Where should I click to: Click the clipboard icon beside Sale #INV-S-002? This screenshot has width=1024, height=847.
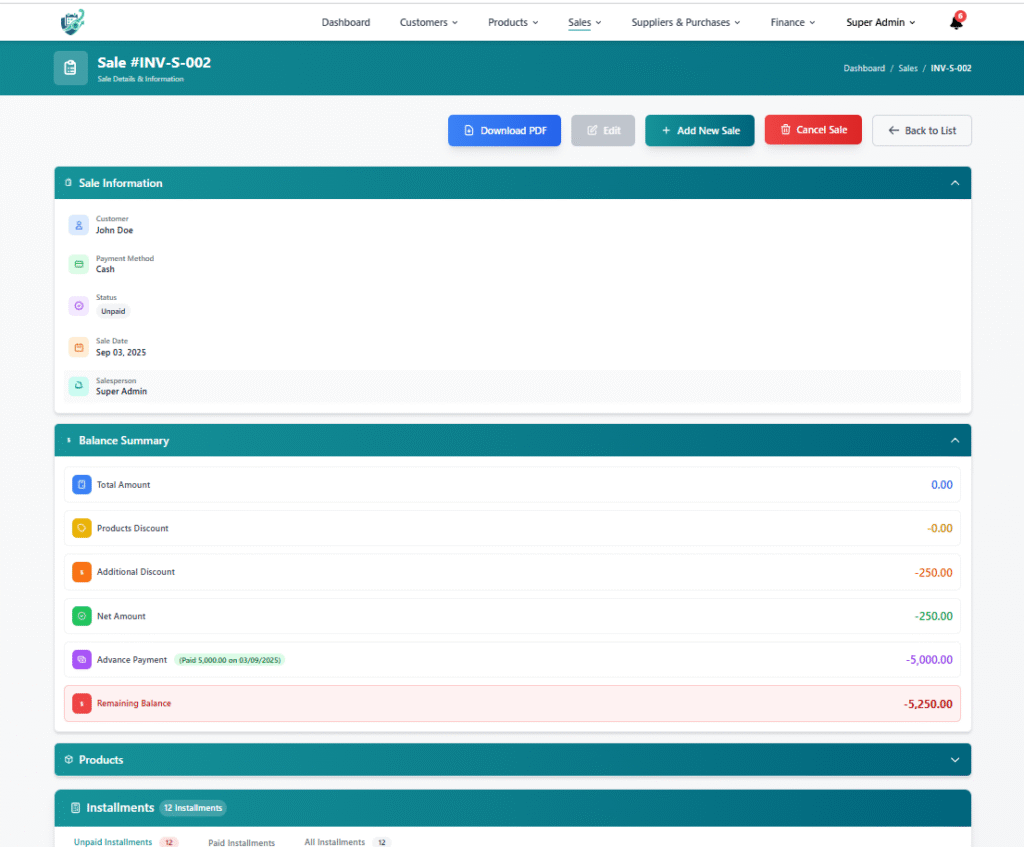click(x=70, y=68)
